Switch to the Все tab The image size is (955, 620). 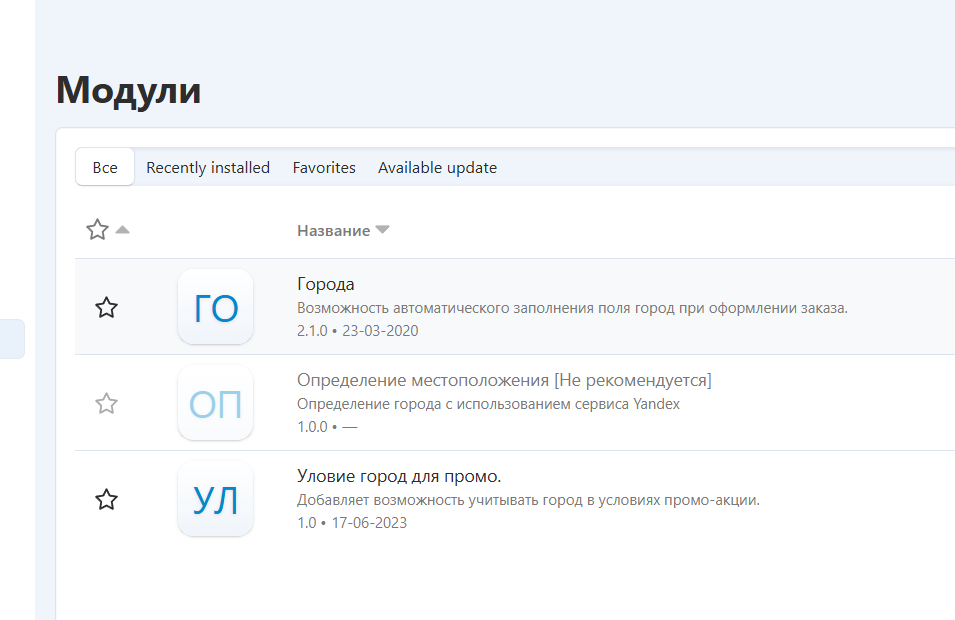(x=105, y=168)
